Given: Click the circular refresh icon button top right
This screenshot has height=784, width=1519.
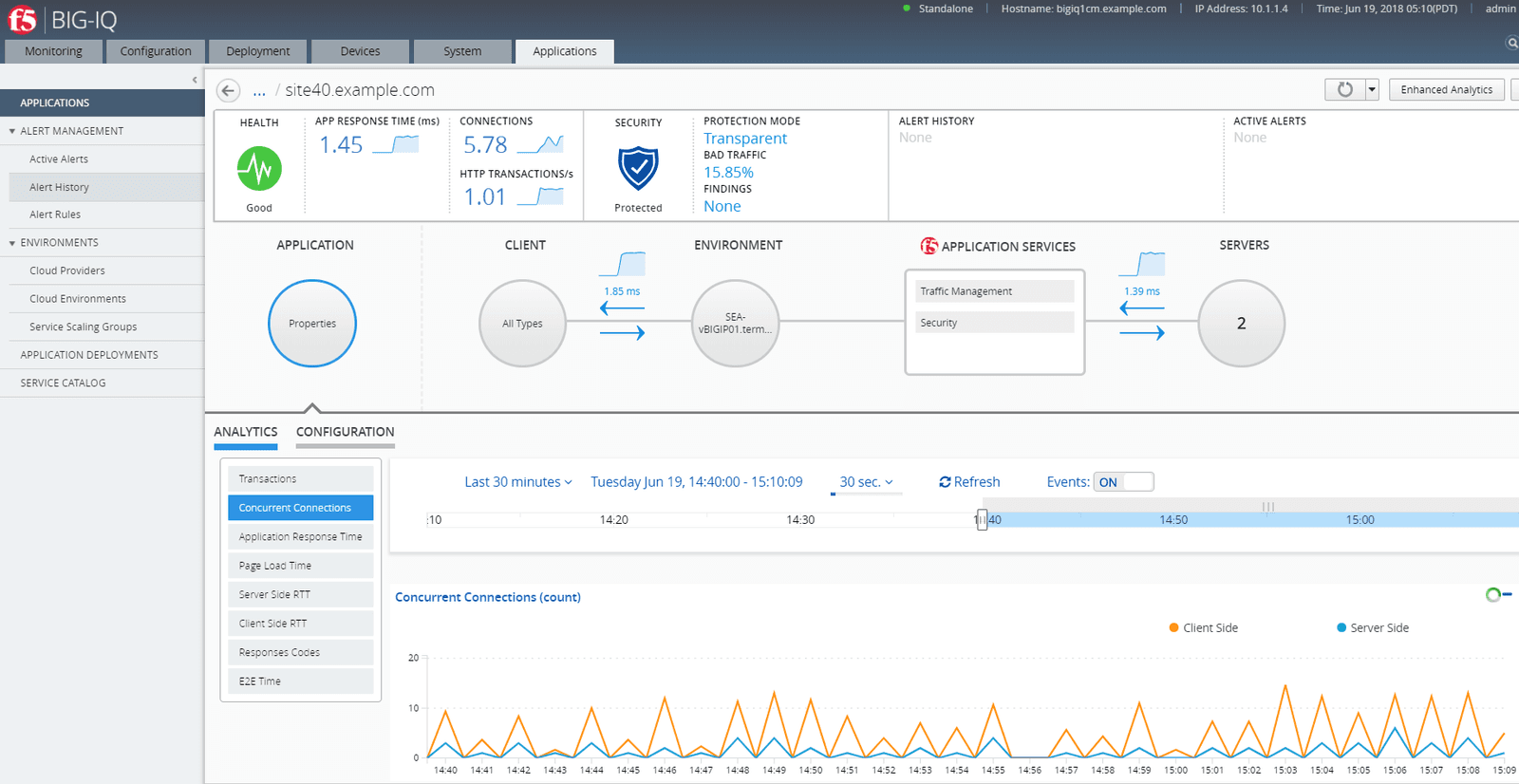Looking at the screenshot, I should [1344, 89].
